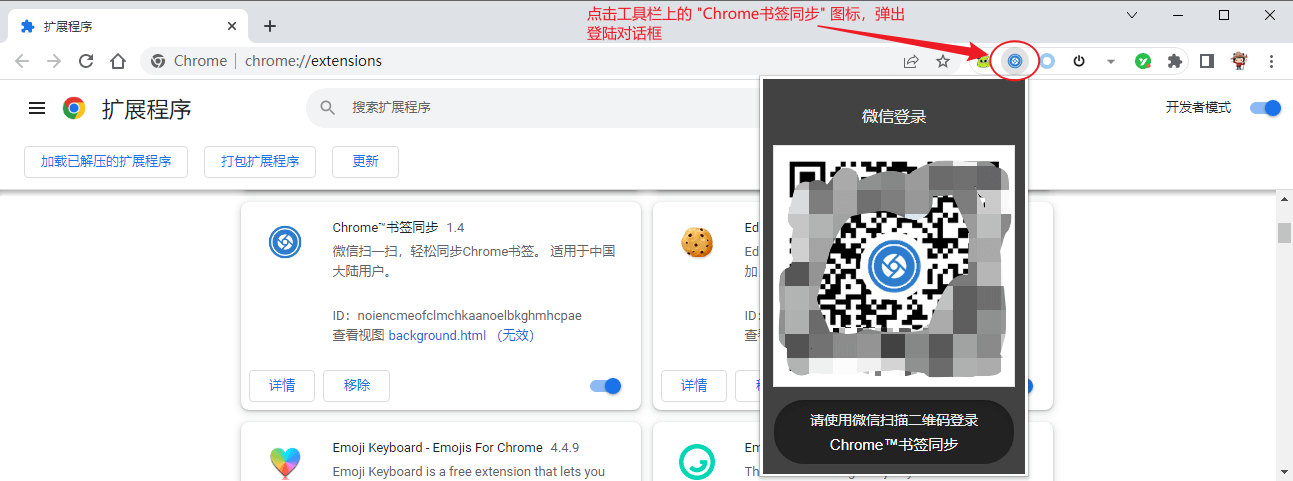Open the tab search chevron
The height and width of the screenshot is (481, 1293).
pos(1133,15)
